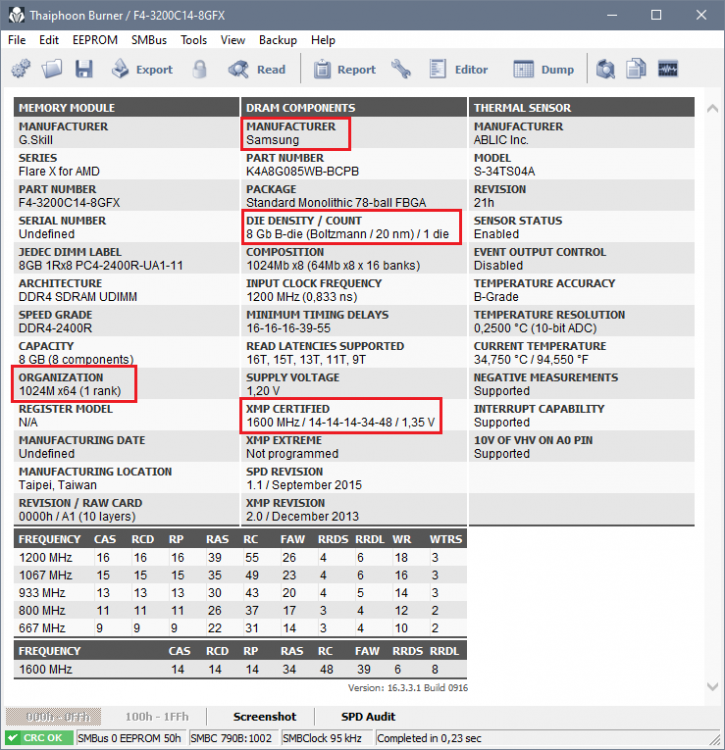
Task: Click the ABLIC Inc. thermal sensor manufacturer
Action: click(501, 140)
